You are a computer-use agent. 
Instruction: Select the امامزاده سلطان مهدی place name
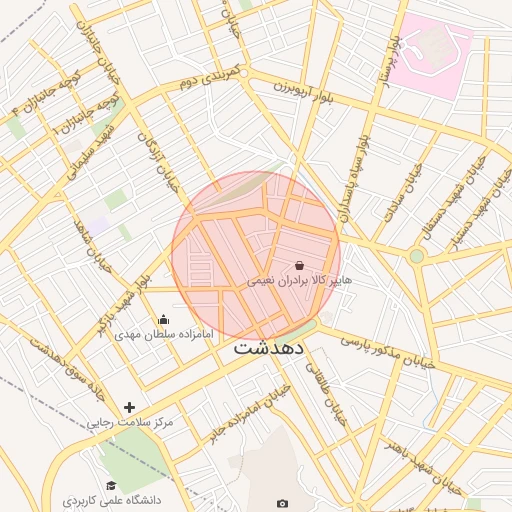pos(164,334)
